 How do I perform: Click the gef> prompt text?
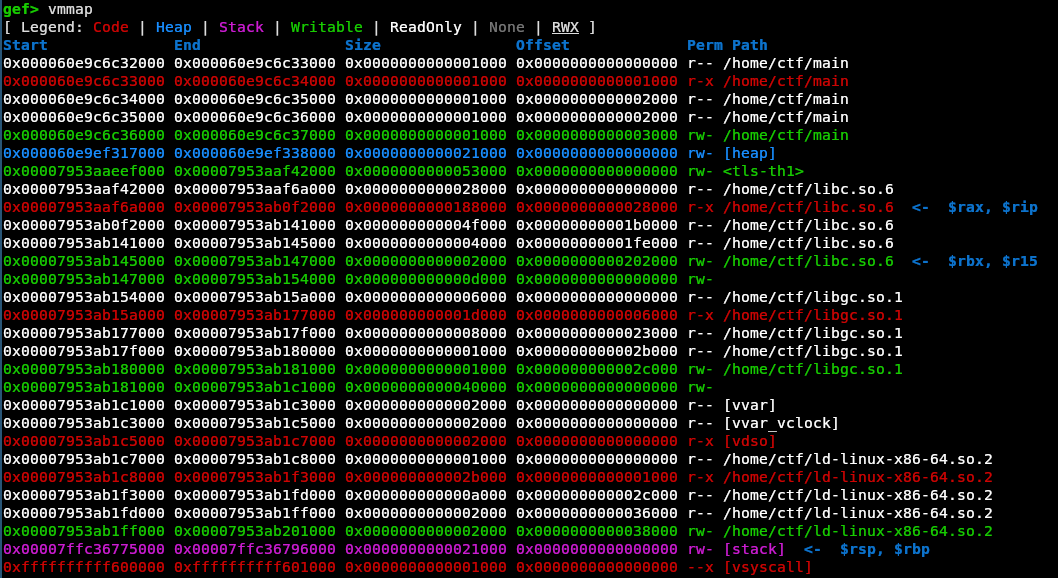tap(23, 9)
